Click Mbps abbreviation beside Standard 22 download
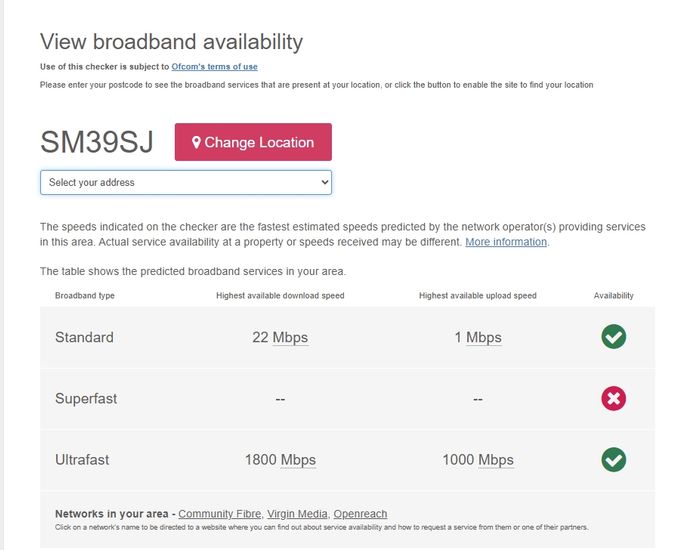Image resolution: width=691 pixels, height=550 pixels. coord(290,338)
